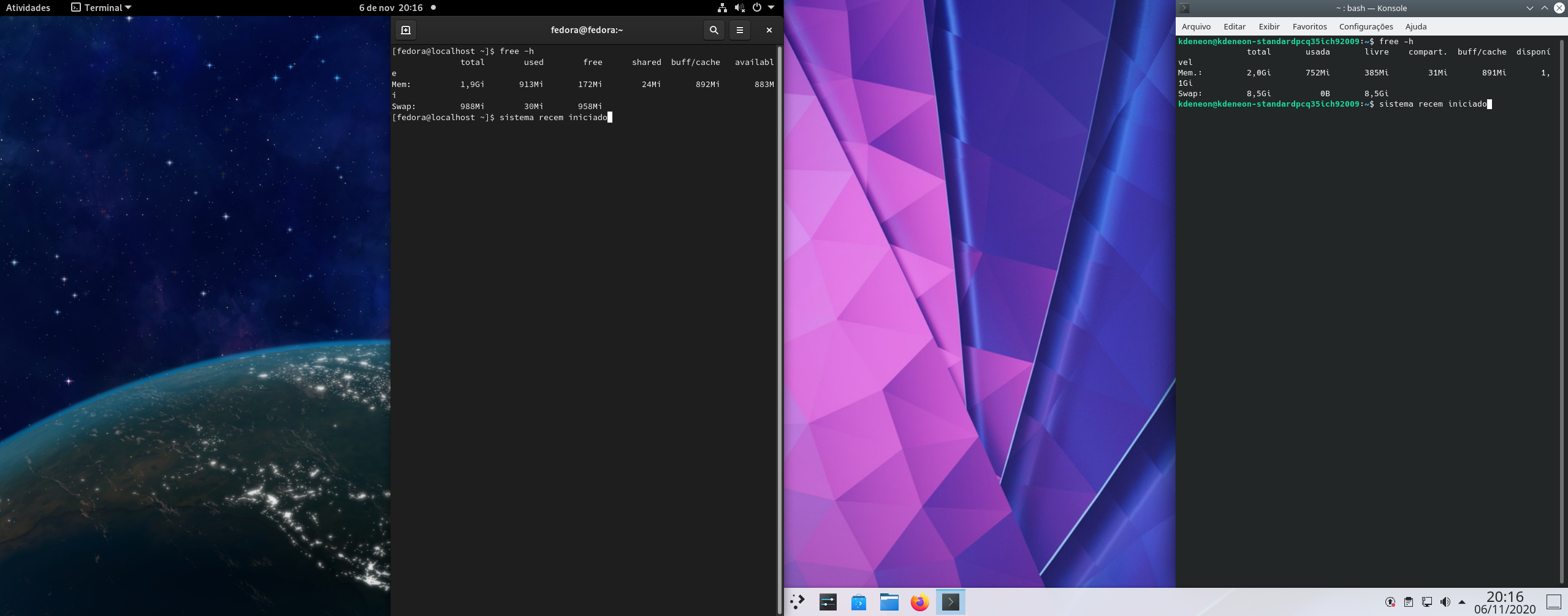Expand the GNOME system menu arrow

[771, 8]
